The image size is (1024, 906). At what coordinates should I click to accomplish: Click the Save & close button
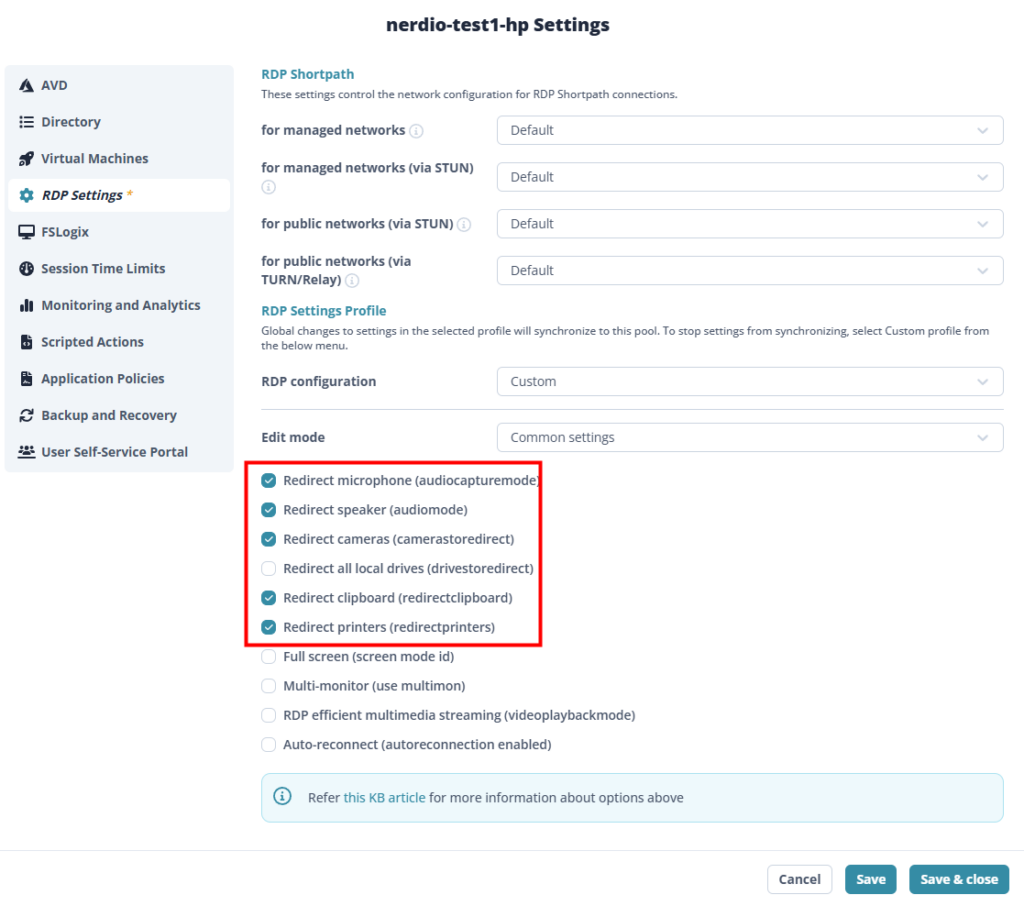click(959, 879)
